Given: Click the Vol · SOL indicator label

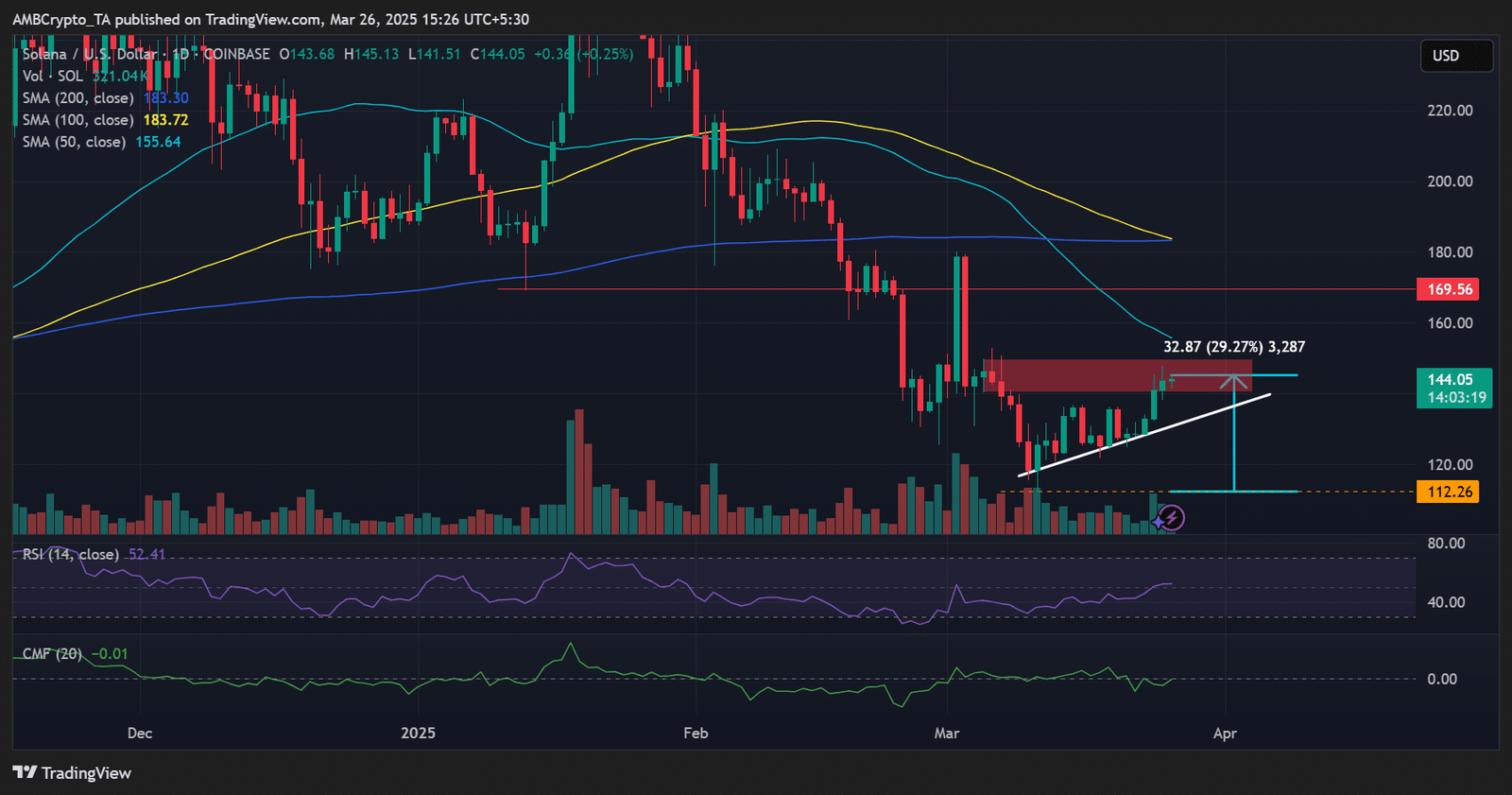Looking at the screenshot, I should (53, 76).
